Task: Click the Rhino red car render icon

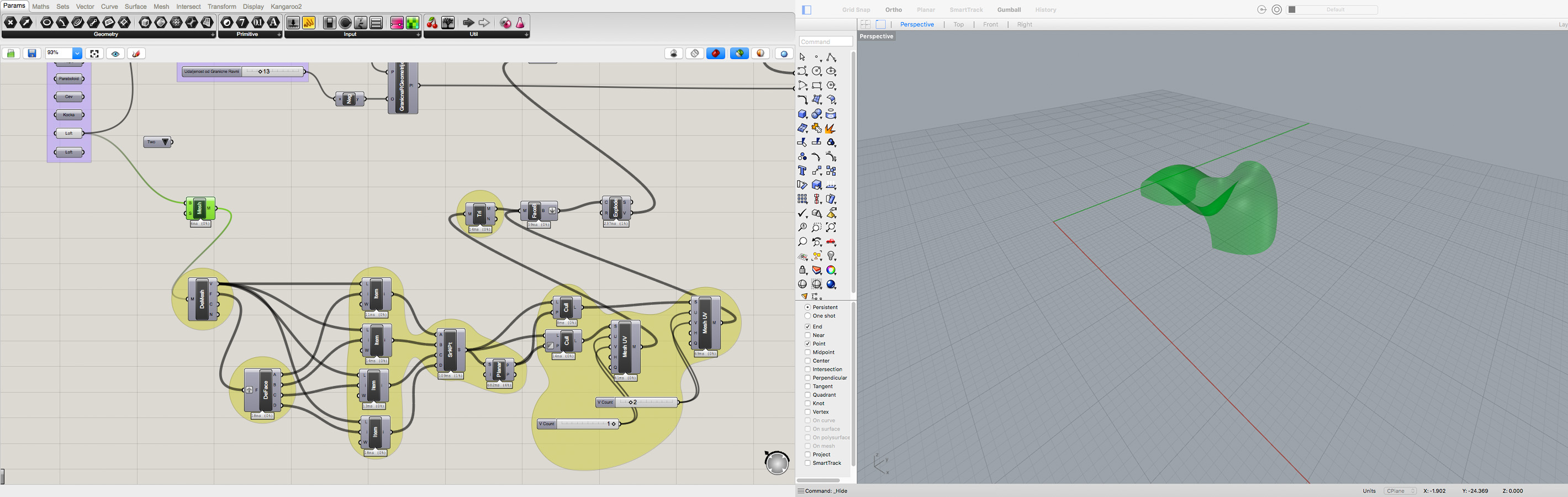Action: coord(831,242)
